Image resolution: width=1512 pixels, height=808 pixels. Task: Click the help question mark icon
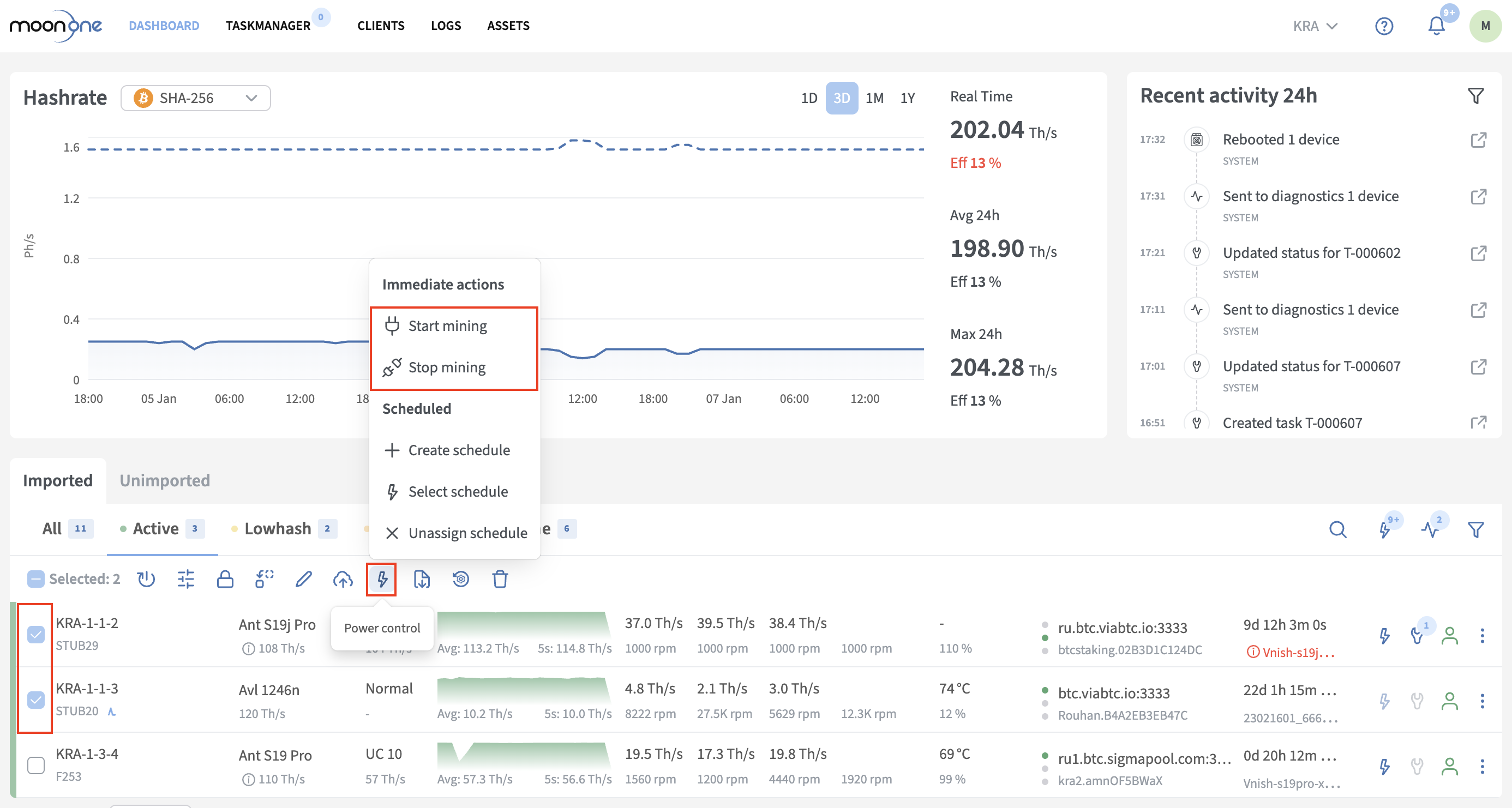1384,26
